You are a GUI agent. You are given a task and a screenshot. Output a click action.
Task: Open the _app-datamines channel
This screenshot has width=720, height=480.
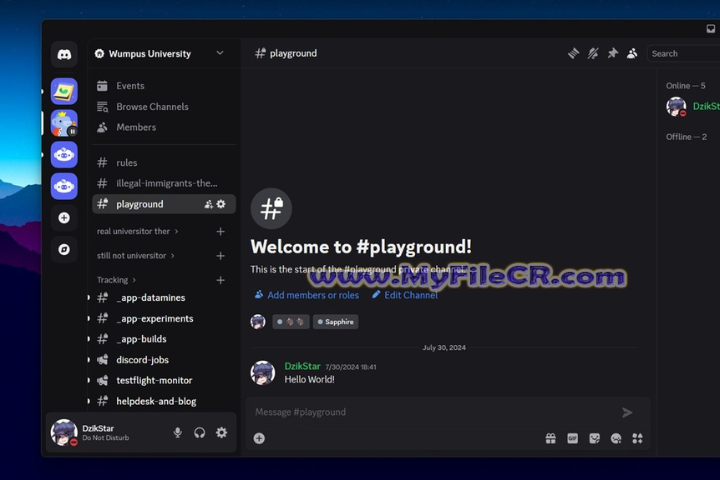164,298
